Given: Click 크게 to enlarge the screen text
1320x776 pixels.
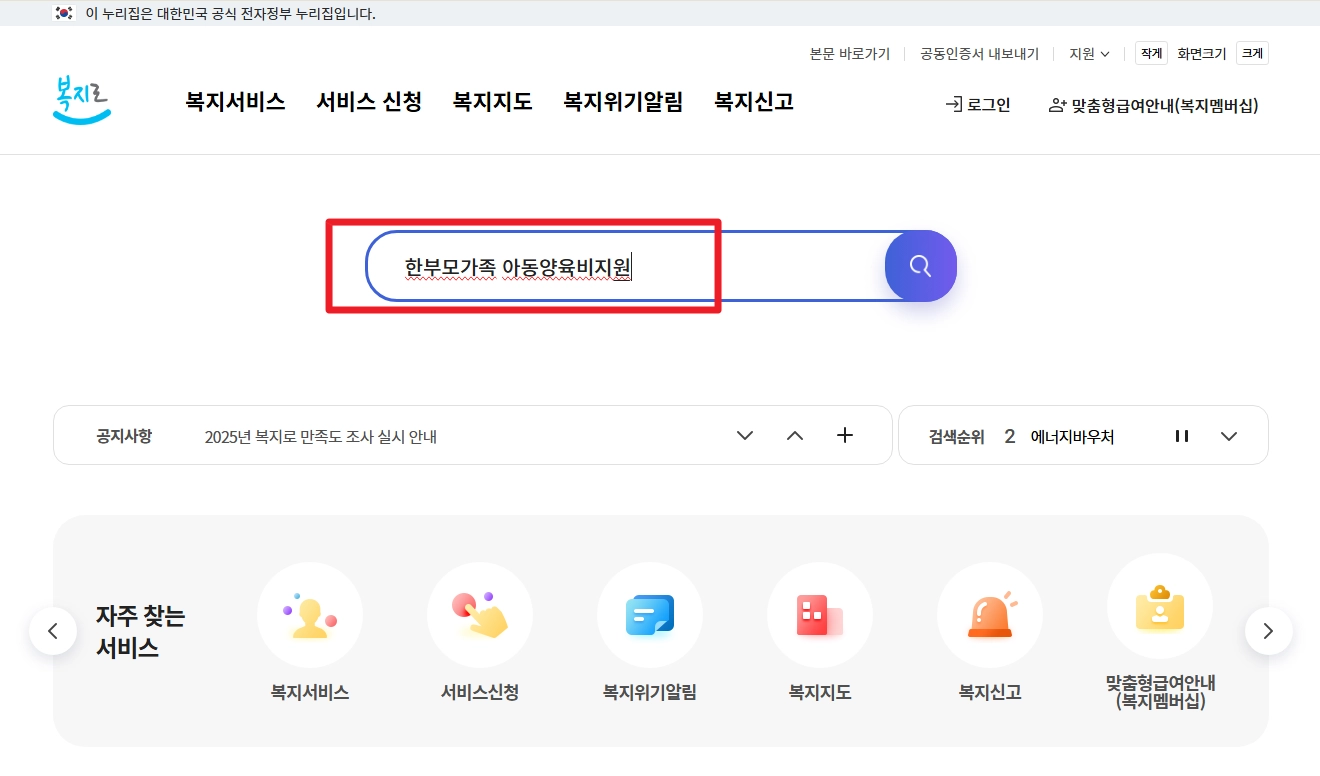Looking at the screenshot, I should [1251, 53].
